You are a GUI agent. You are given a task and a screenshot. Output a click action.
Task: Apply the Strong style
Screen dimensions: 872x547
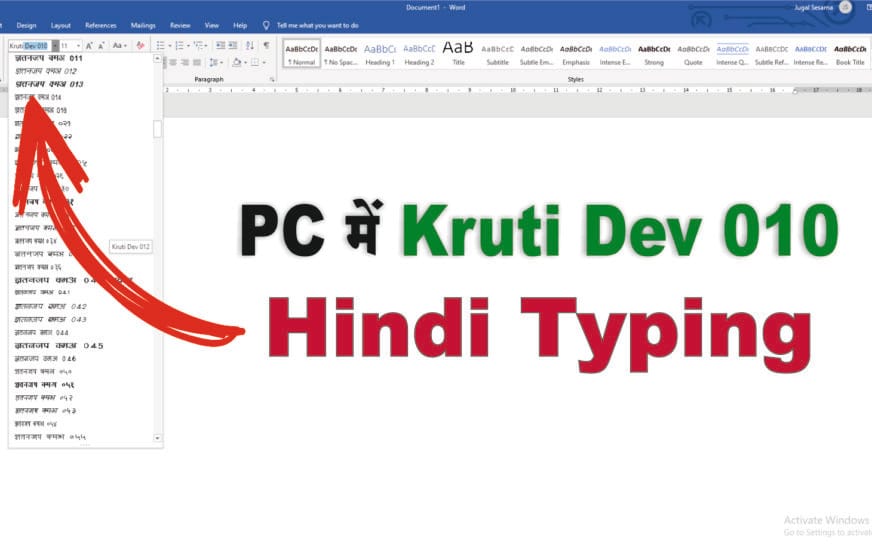click(654, 54)
